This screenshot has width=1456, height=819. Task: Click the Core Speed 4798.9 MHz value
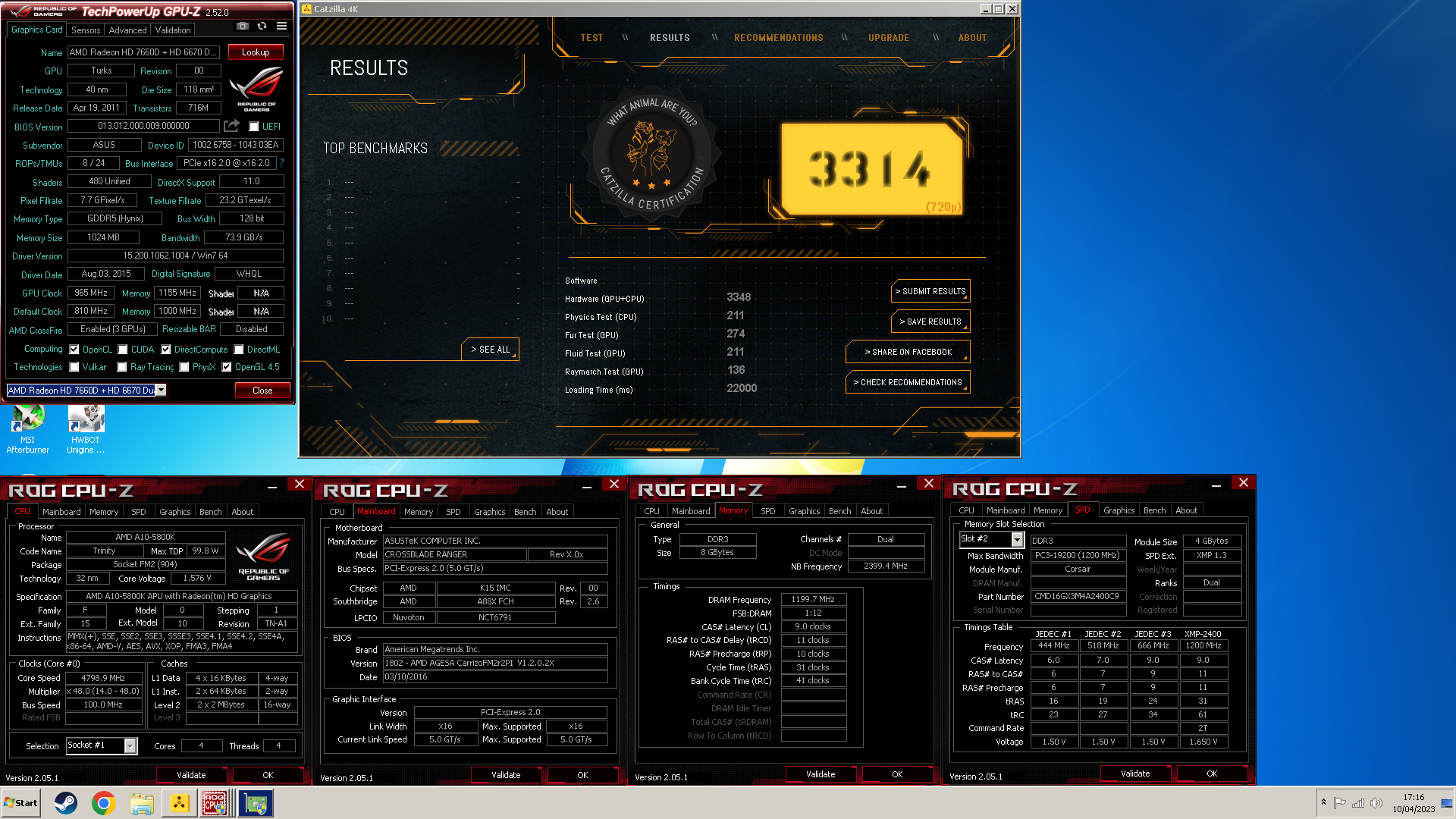click(103, 678)
